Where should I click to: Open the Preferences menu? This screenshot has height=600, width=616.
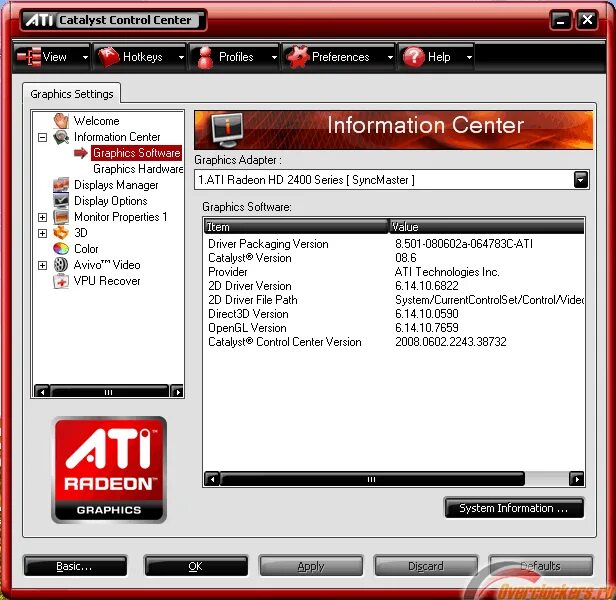tap(339, 57)
